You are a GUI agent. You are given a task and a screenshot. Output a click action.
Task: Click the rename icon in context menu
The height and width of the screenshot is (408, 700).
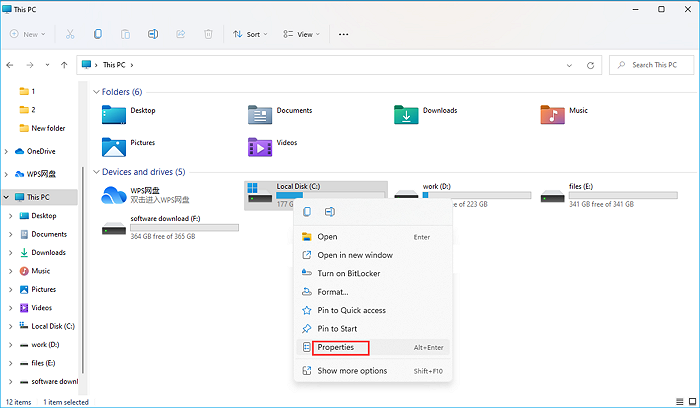[329, 212]
